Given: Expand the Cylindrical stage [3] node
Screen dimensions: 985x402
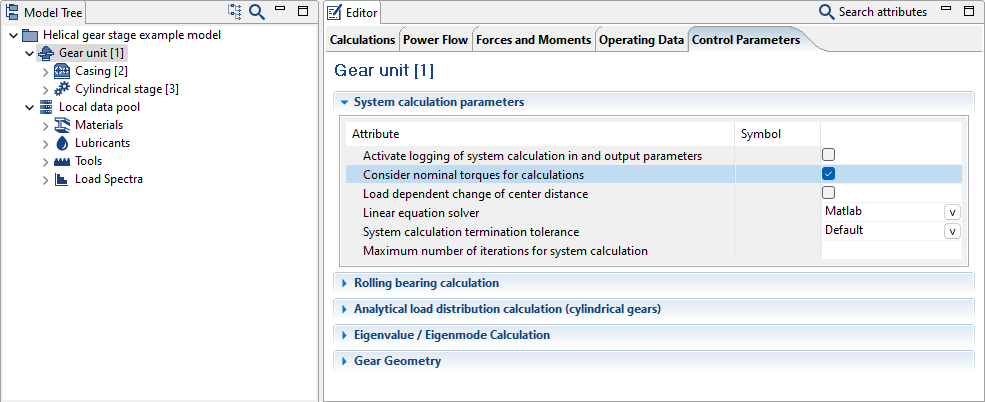Looking at the screenshot, I should [x=45, y=90].
